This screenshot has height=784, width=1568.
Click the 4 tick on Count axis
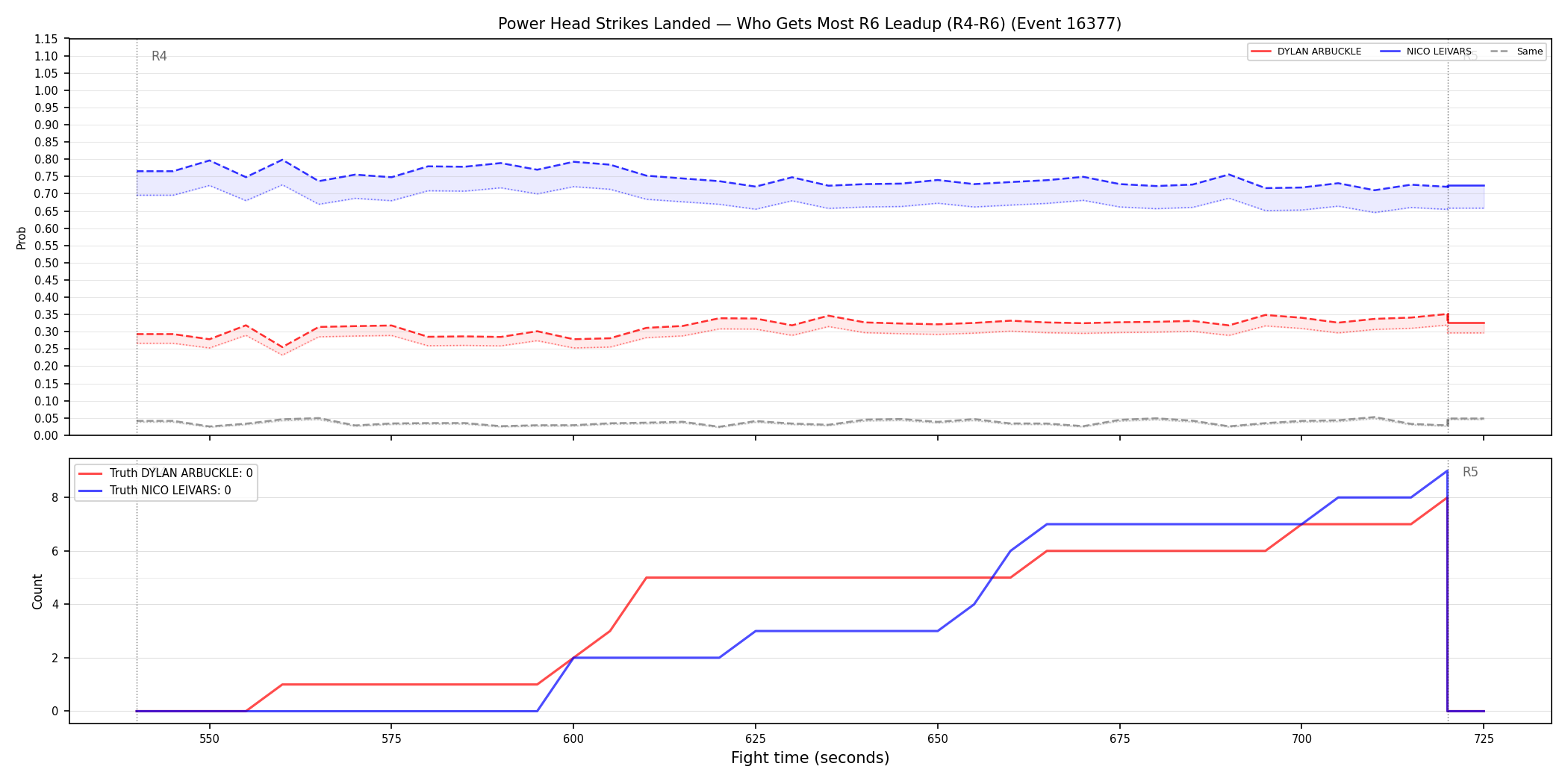(x=55, y=604)
